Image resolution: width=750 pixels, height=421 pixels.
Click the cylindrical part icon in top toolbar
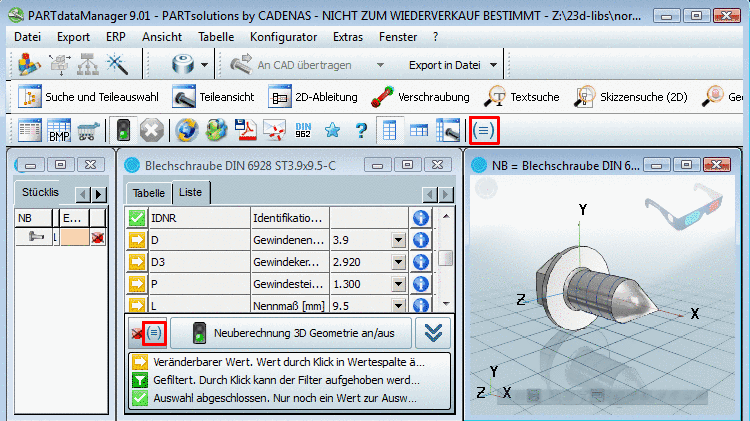click(x=183, y=64)
